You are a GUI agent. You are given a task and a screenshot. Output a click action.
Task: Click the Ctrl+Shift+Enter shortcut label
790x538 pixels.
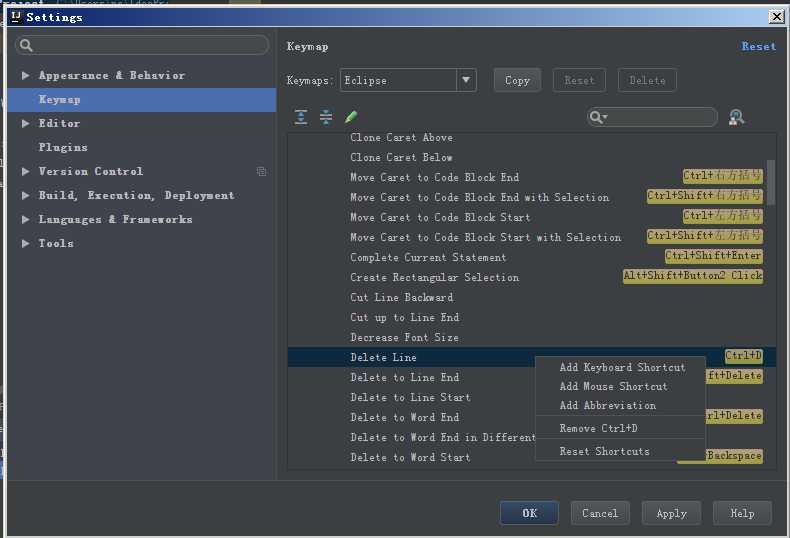point(713,256)
